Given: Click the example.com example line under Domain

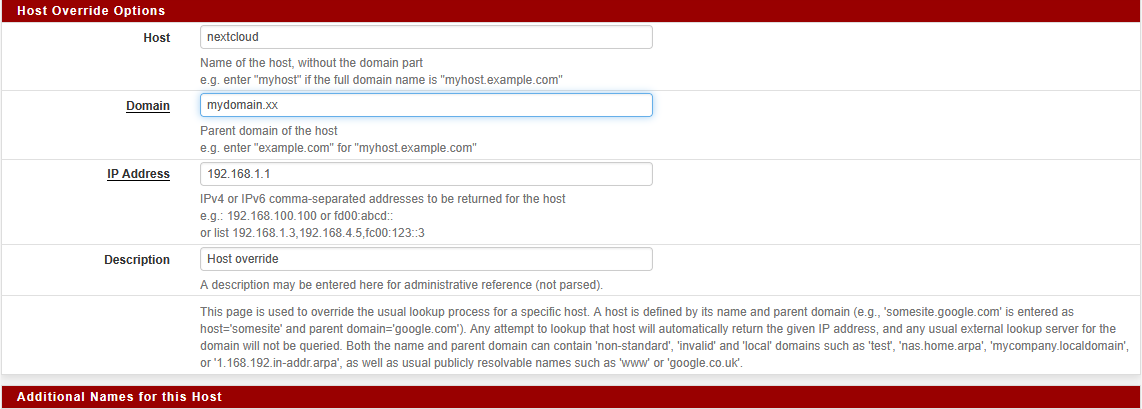Looking at the screenshot, I should point(338,147).
